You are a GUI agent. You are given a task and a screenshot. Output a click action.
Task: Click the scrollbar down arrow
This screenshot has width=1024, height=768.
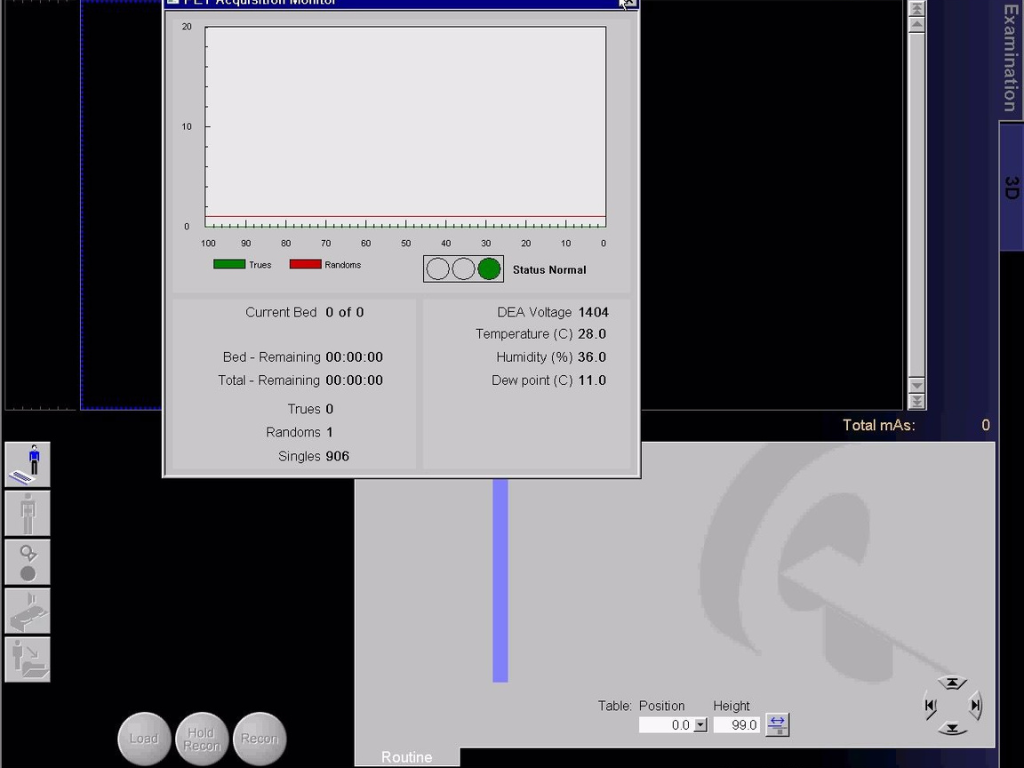(x=916, y=386)
